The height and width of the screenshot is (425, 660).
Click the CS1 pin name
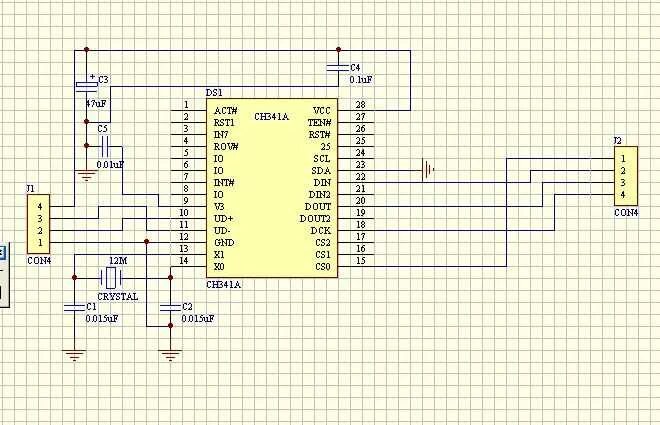pyautogui.click(x=323, y=255)
